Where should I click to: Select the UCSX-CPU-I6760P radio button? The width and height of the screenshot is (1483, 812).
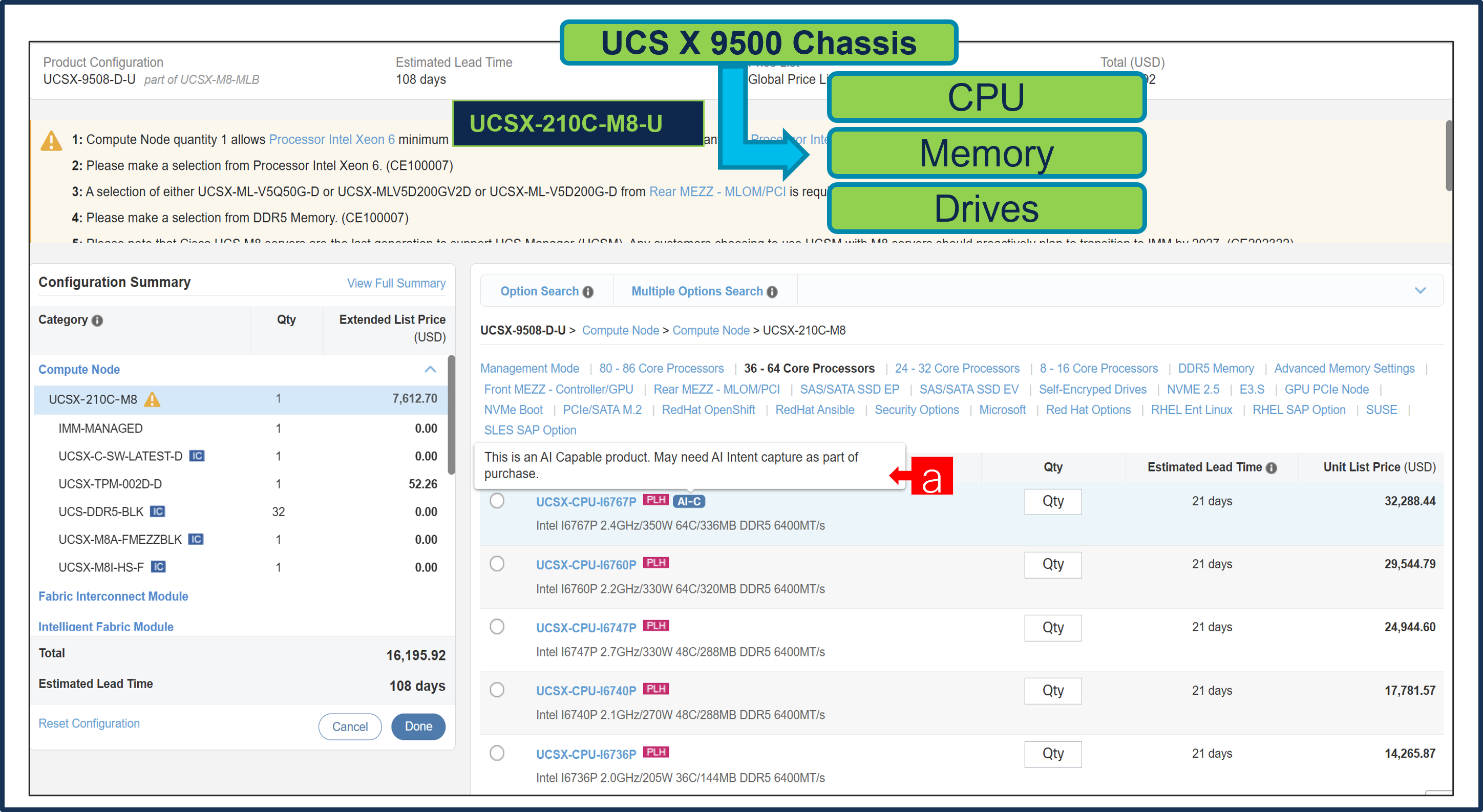click(x=497, y=563)
